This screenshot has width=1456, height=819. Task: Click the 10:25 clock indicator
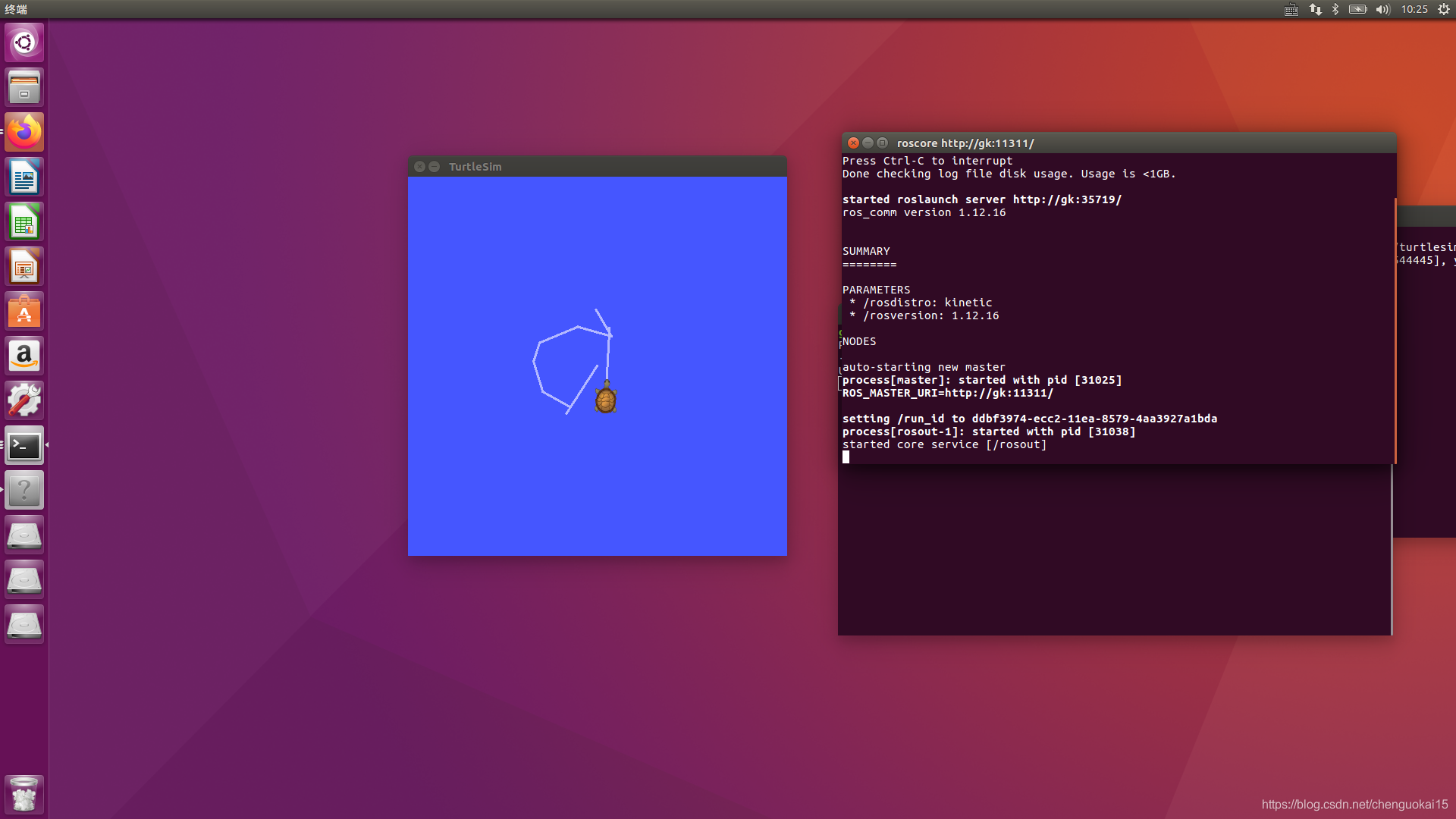coord(1414,9)
